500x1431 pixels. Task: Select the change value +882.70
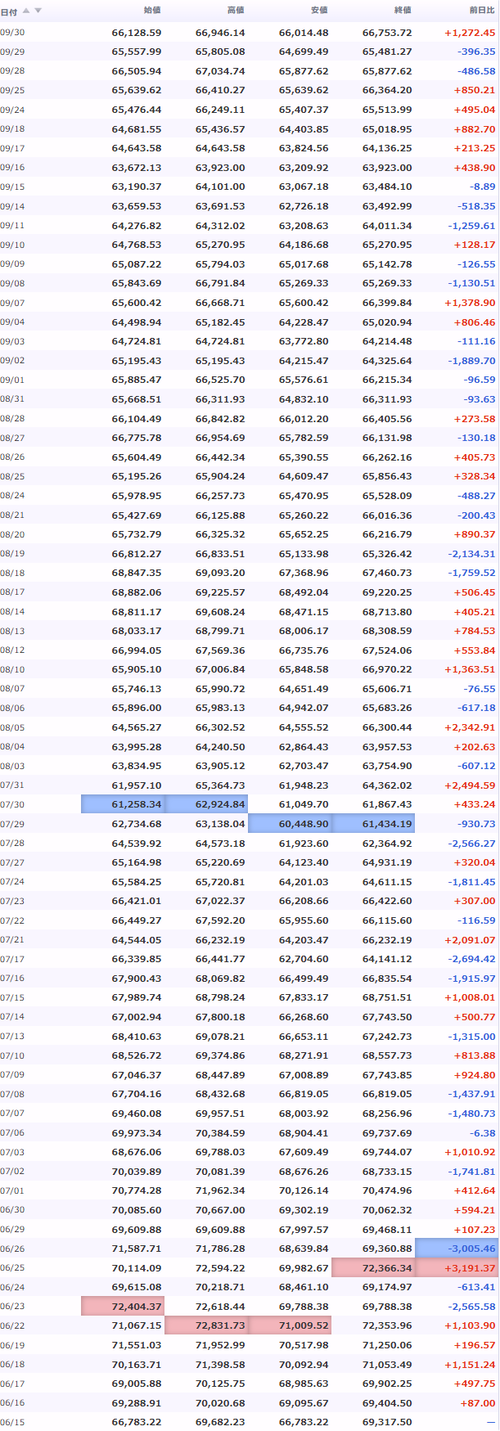pyautogui.click(x=475, y=129)
